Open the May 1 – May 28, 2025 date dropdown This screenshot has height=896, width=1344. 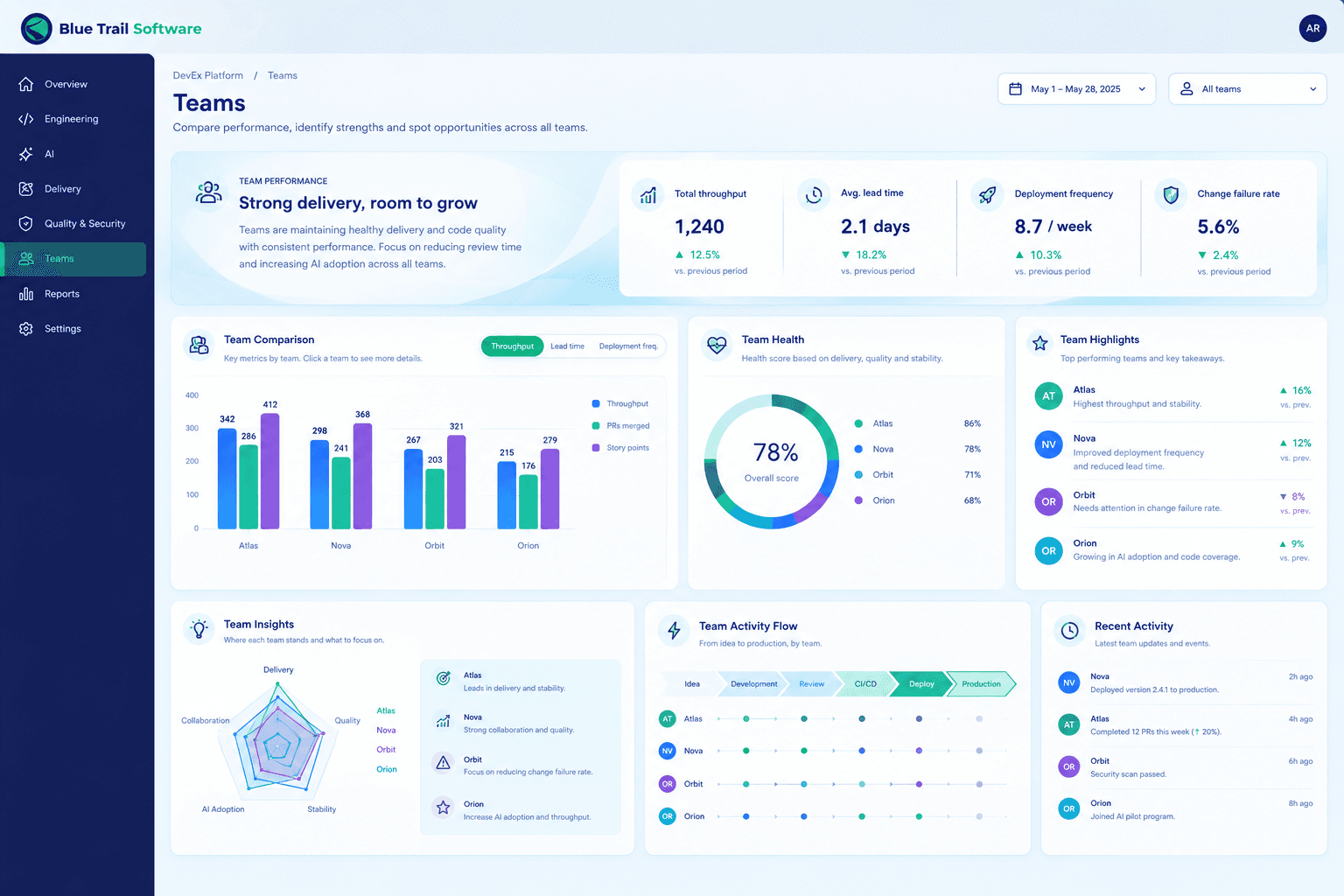click(1076, 89)
